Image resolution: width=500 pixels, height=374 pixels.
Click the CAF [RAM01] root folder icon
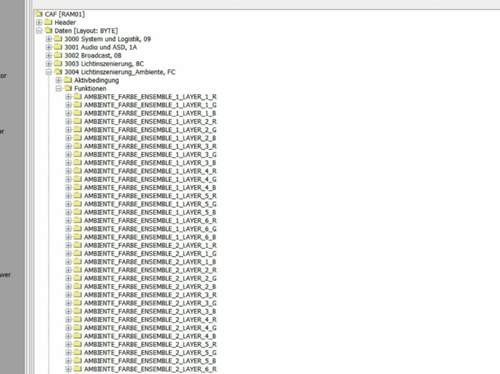click(39, 14)
